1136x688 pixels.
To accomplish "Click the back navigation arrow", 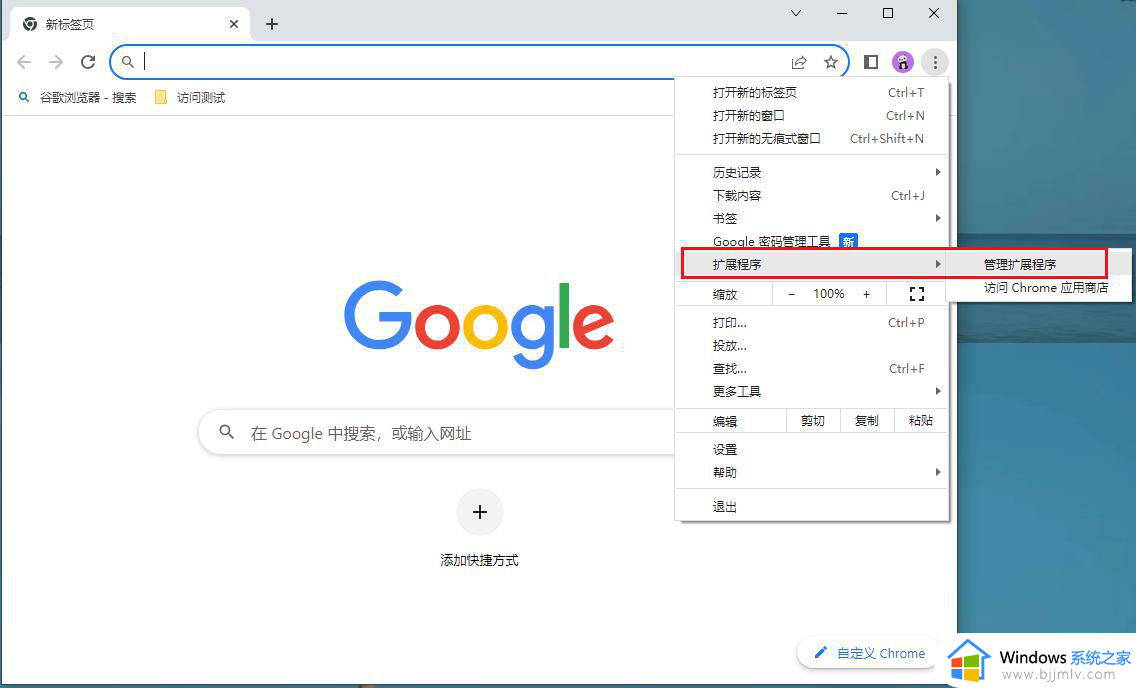I will 24,62.
